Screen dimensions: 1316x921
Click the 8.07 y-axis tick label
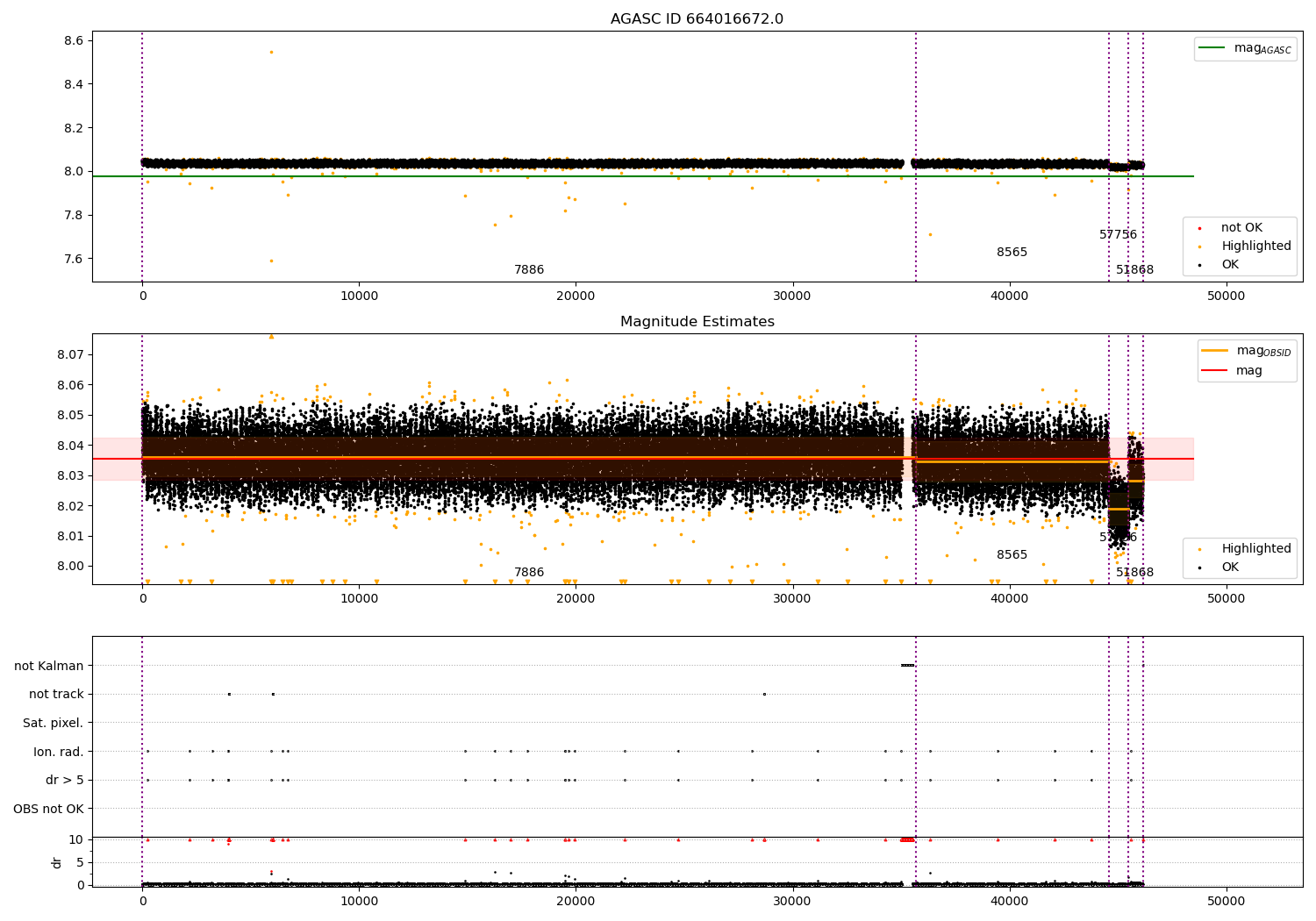click(70, 354)
